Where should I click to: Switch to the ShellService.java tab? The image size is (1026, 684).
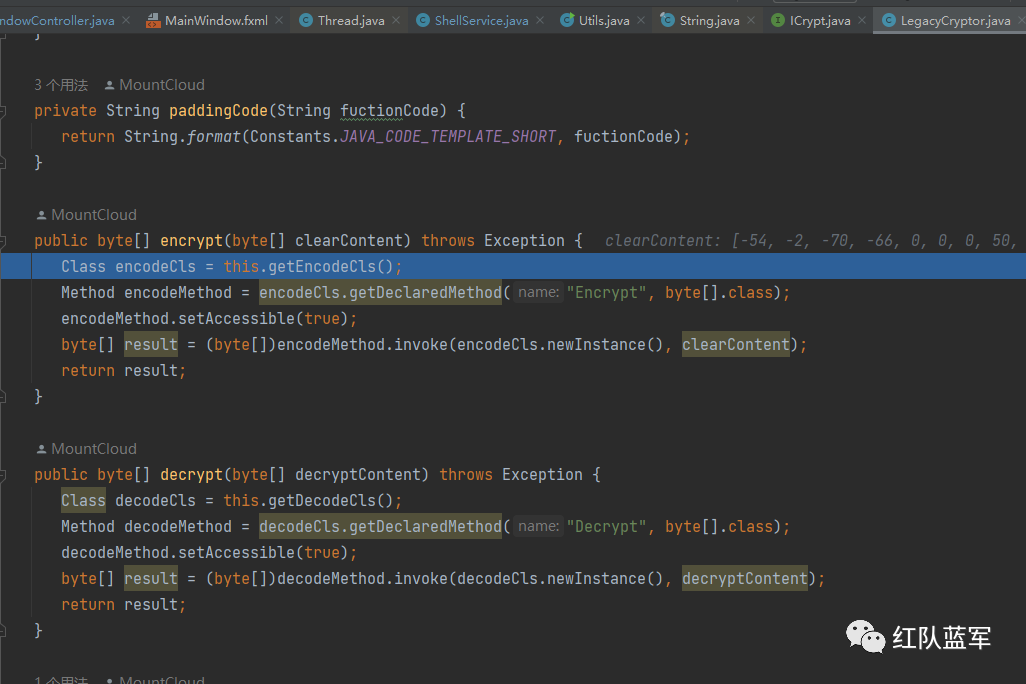481,20
